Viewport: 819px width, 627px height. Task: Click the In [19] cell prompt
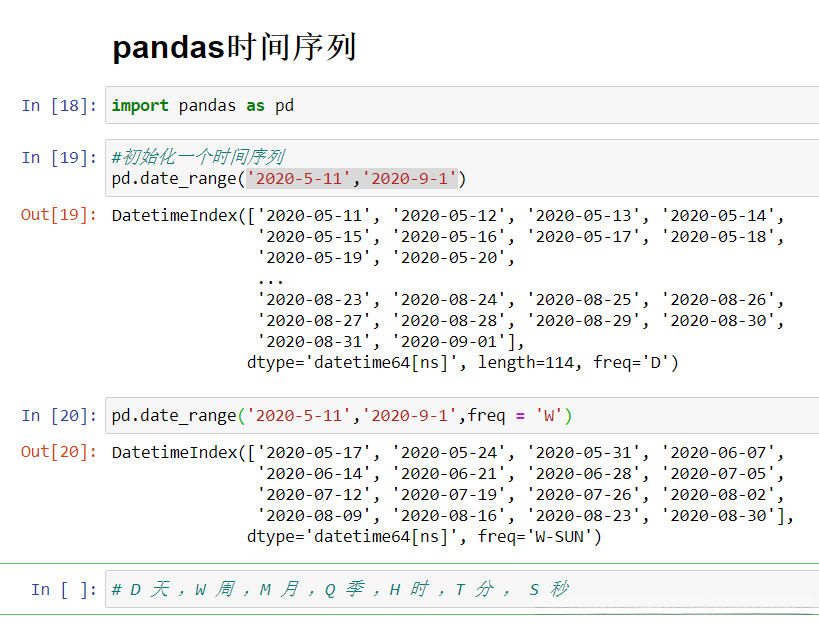59,158
